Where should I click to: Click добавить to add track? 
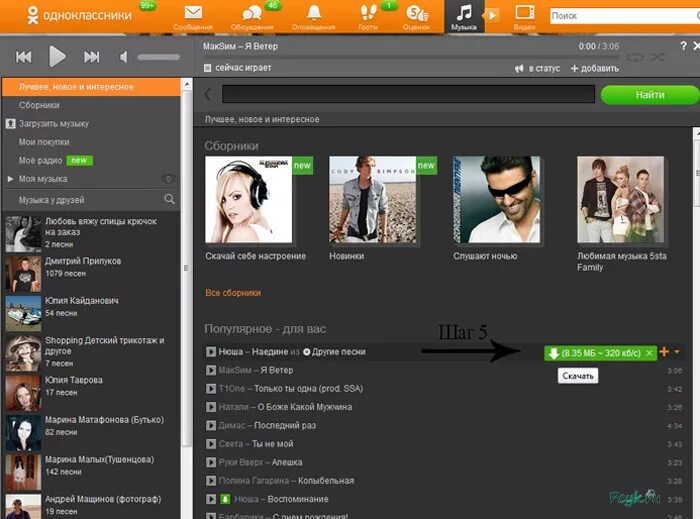[x=595, y=69]
